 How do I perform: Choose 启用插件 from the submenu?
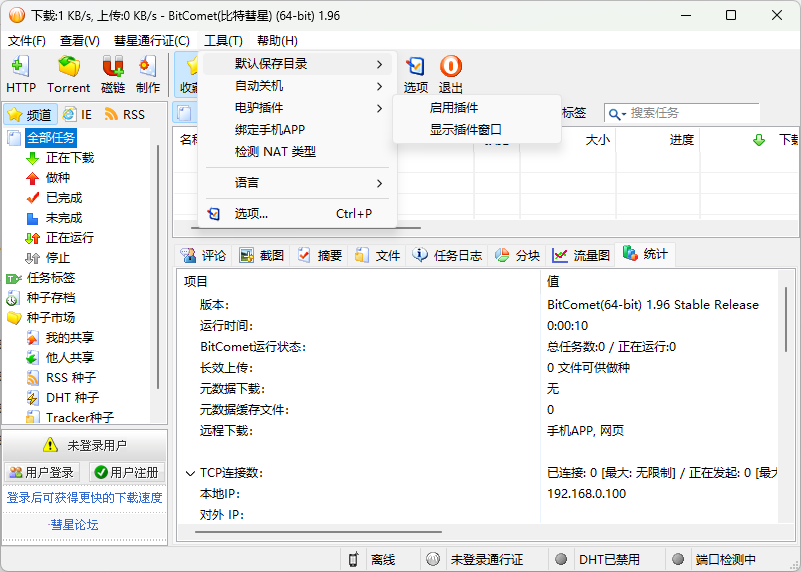454,108
